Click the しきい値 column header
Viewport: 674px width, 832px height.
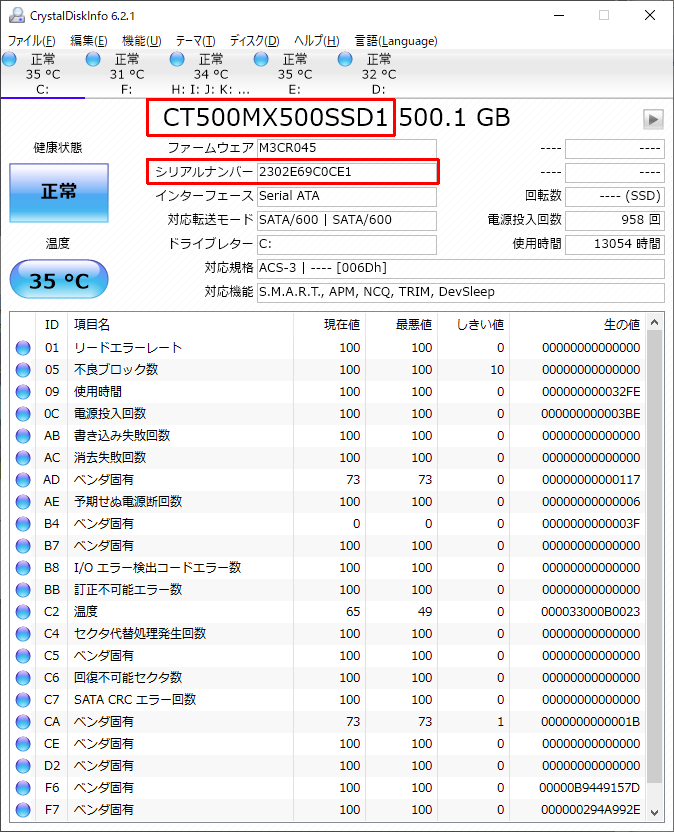click(x=473, y=325)
